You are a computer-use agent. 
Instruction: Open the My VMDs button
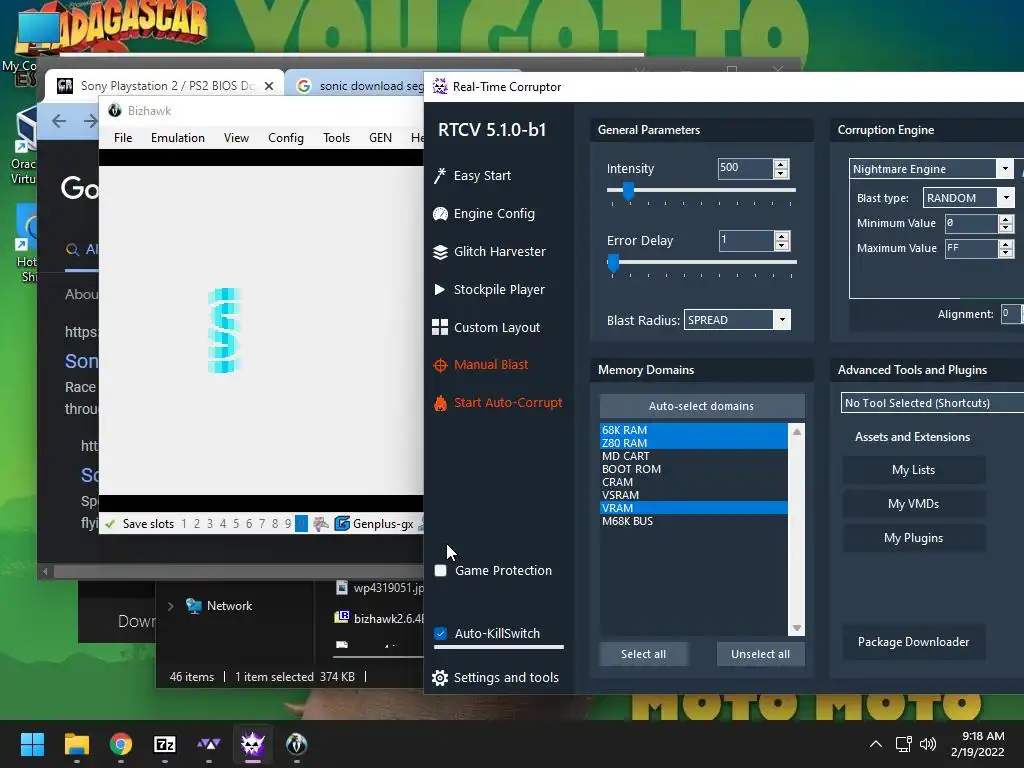click(x=914, y=504)
